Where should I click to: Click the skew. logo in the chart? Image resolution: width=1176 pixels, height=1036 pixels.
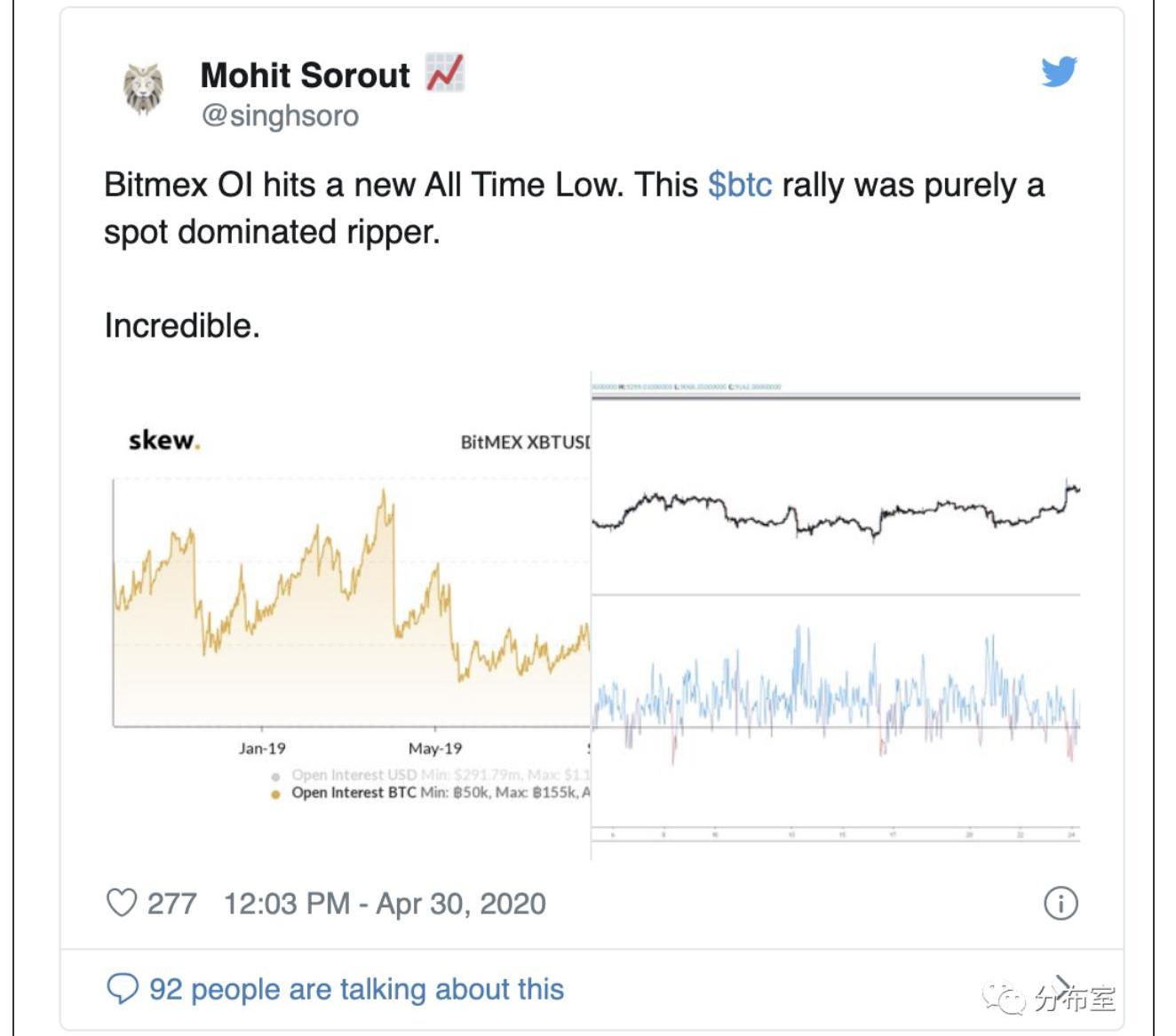[164, 440]
